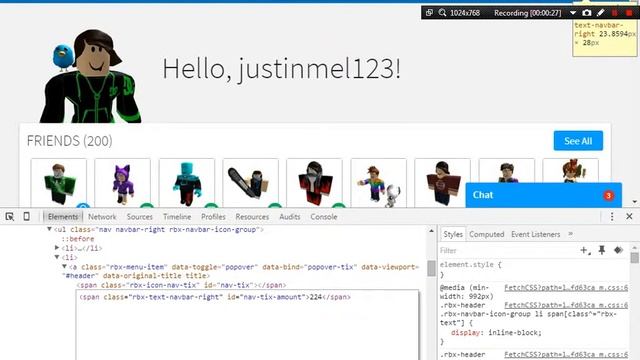Open the Console tab
640x360 pixels.
[324, 217]
